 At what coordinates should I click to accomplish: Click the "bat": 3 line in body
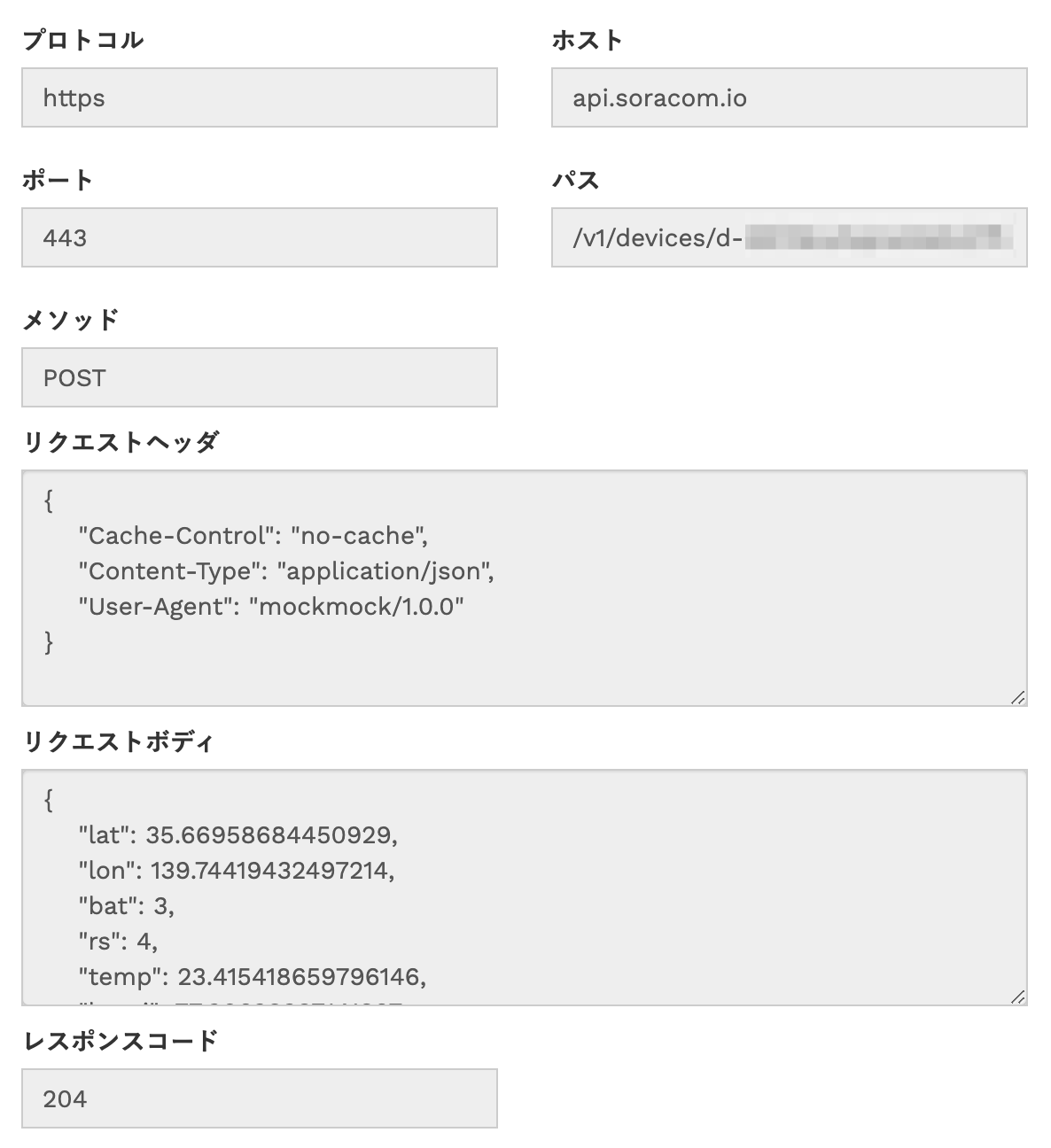(126, 906)
